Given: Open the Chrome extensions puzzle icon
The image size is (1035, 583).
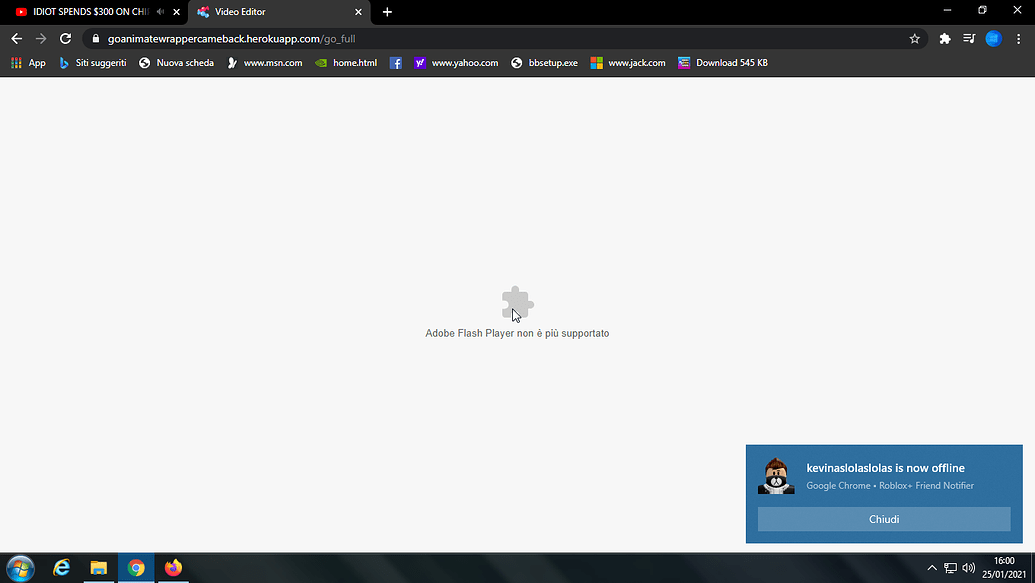Looking at the screenshot, I should tap(944, 38).
